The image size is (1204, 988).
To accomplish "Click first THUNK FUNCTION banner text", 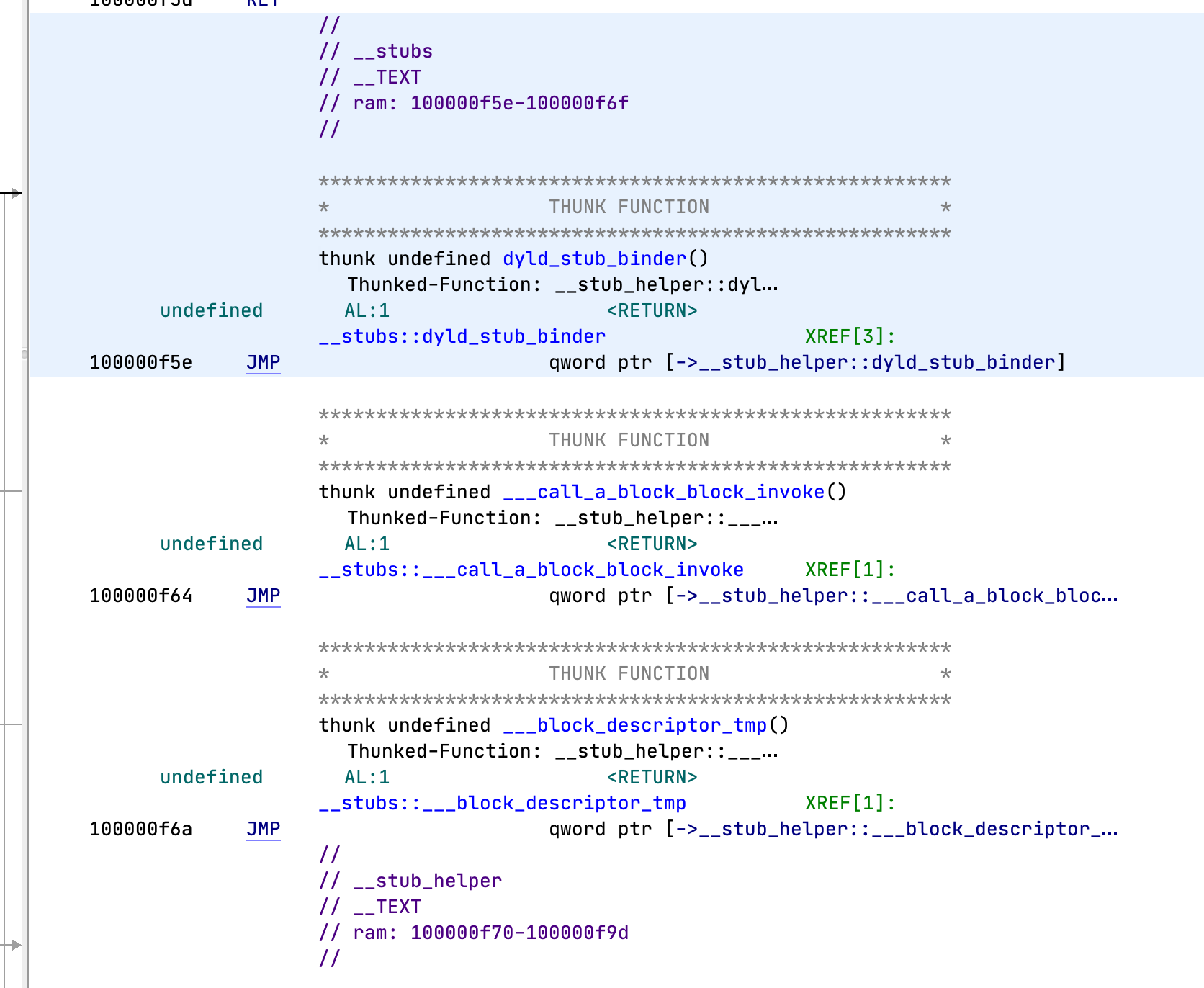I will [629, 207].
